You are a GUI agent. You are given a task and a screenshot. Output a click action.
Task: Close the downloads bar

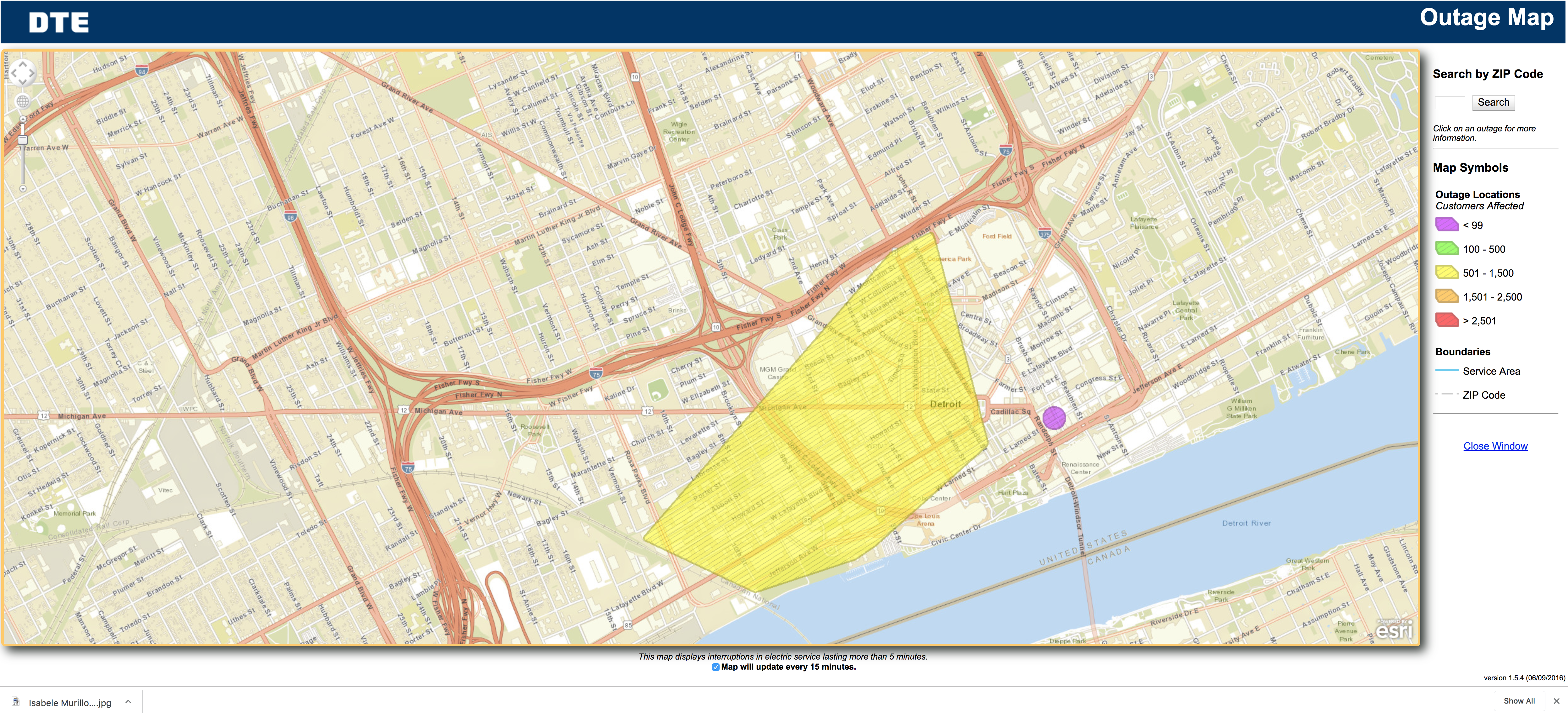[x=1556, y=701]
